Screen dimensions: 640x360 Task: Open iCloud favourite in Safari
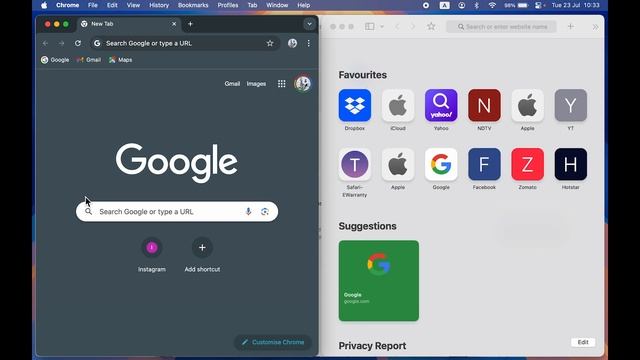click(398, 105)
